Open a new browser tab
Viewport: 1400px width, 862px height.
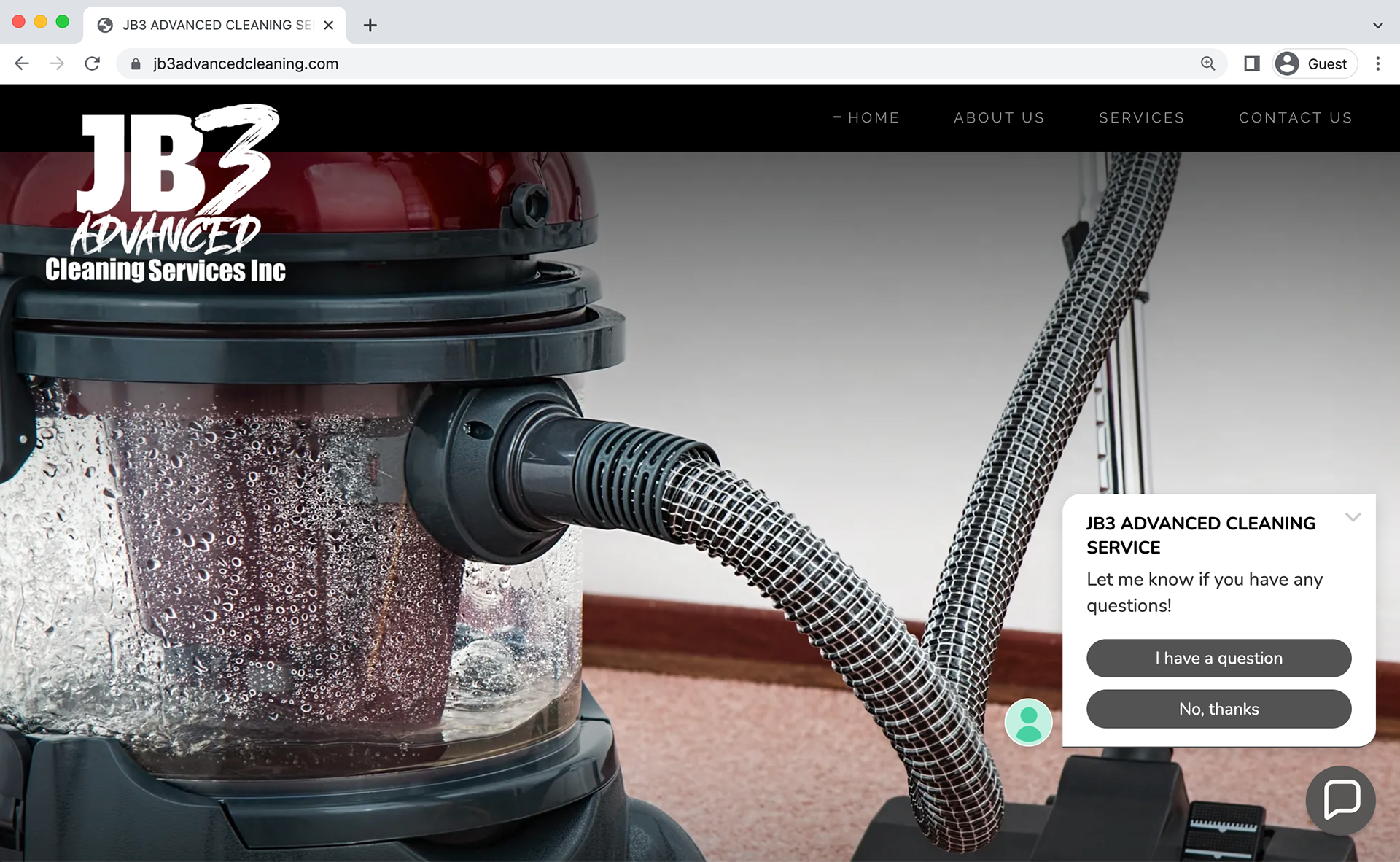pyautogui.click(x=370, y=25)
